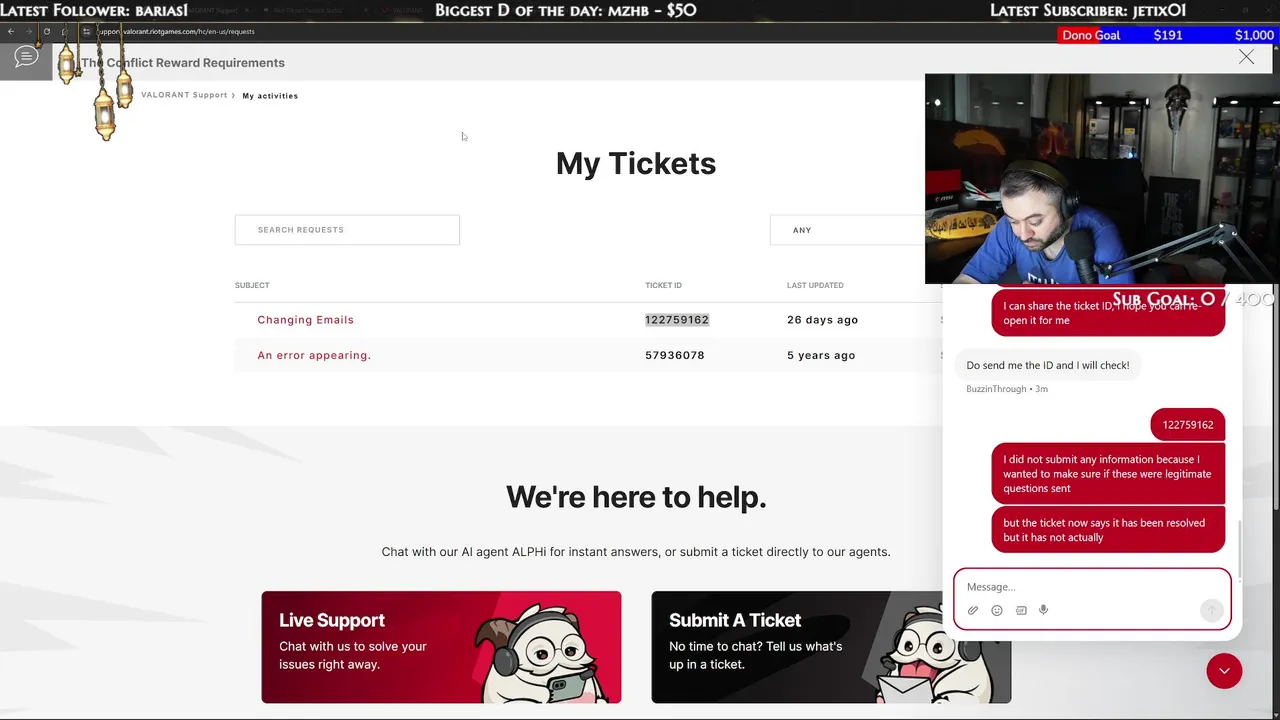Viewport: 1280px width, 720px height.
Task: Open the Changing Emails ticket
Action: tap(305, 320)
